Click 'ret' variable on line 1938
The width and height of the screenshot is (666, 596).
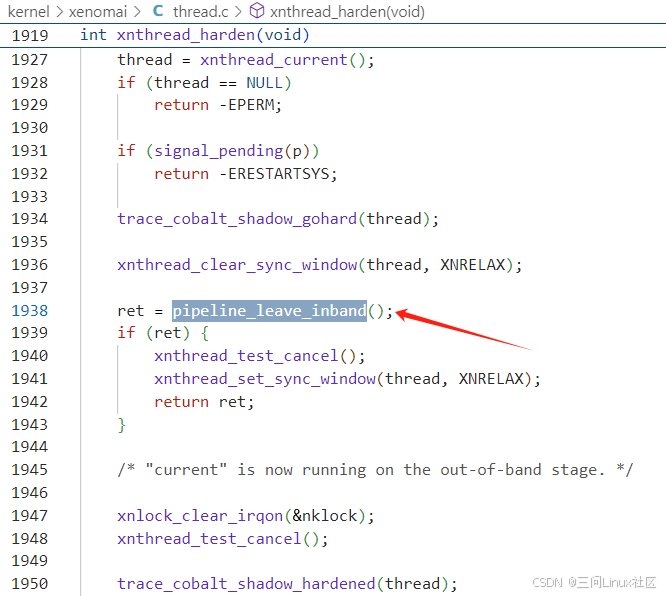[131, 311]
